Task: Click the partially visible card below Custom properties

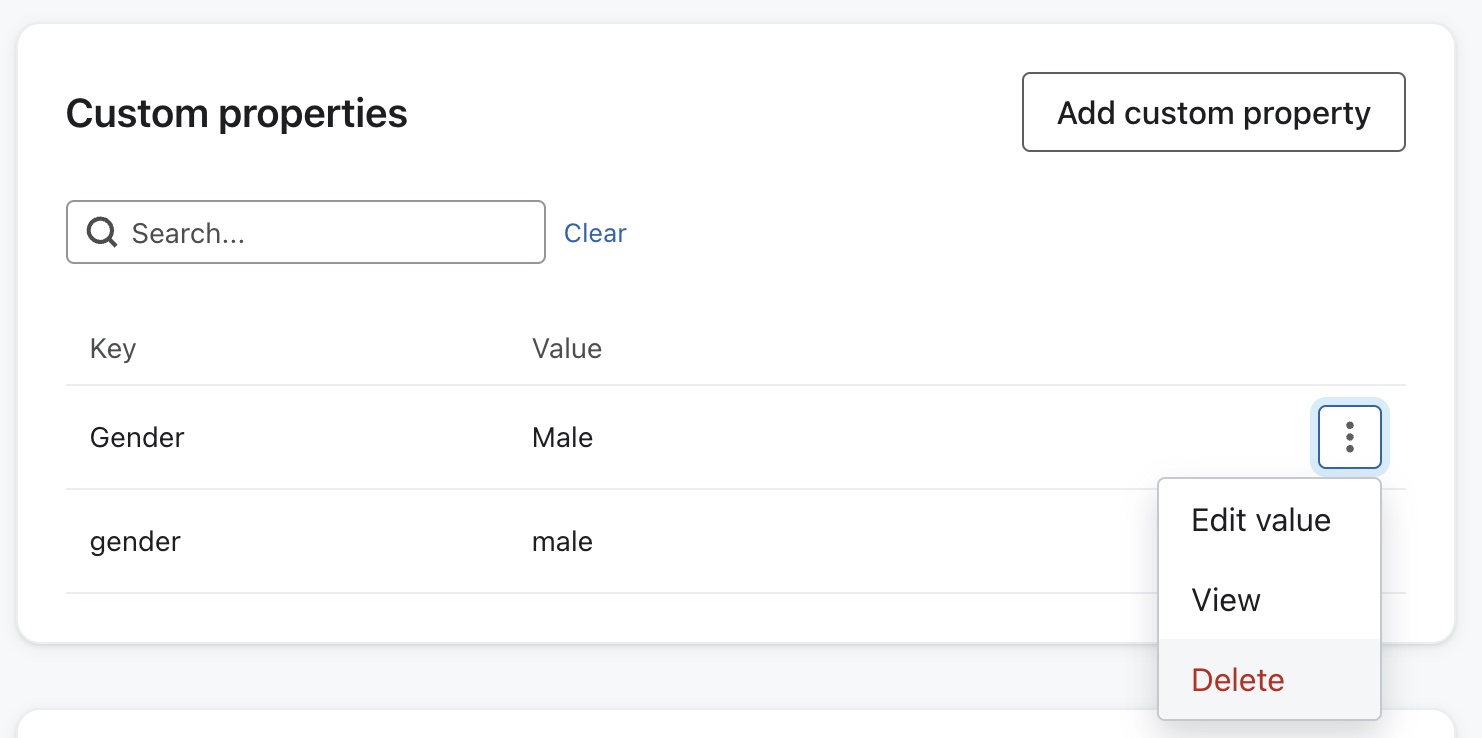Action: coord(600,725)
